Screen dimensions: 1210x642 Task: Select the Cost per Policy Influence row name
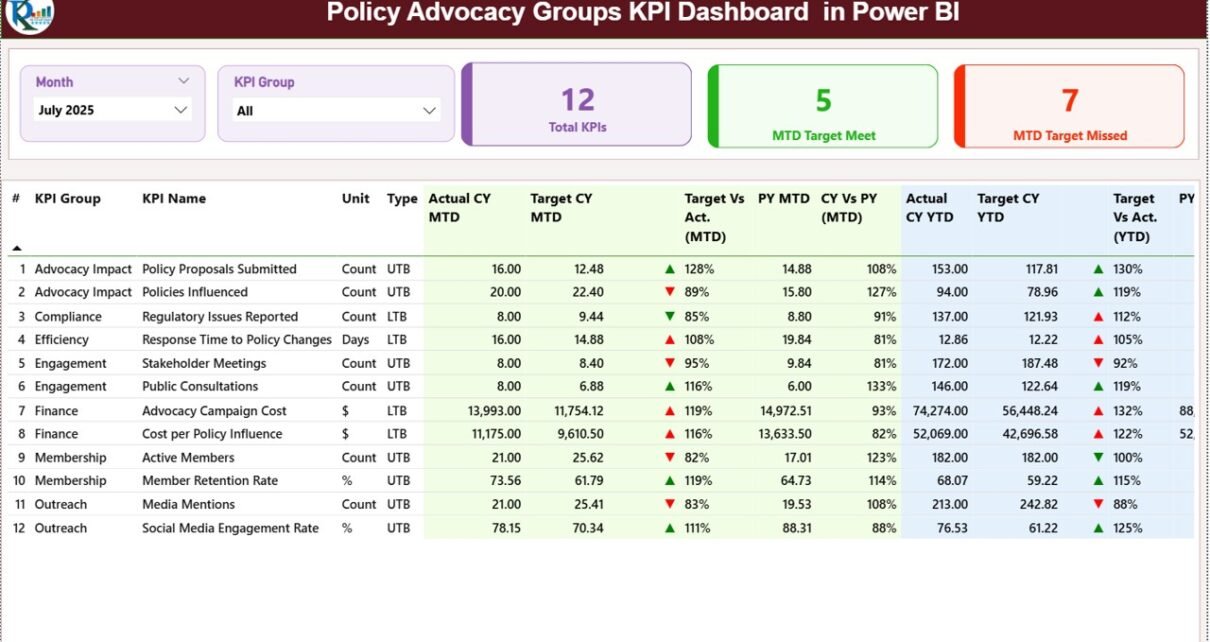(212, 434)
